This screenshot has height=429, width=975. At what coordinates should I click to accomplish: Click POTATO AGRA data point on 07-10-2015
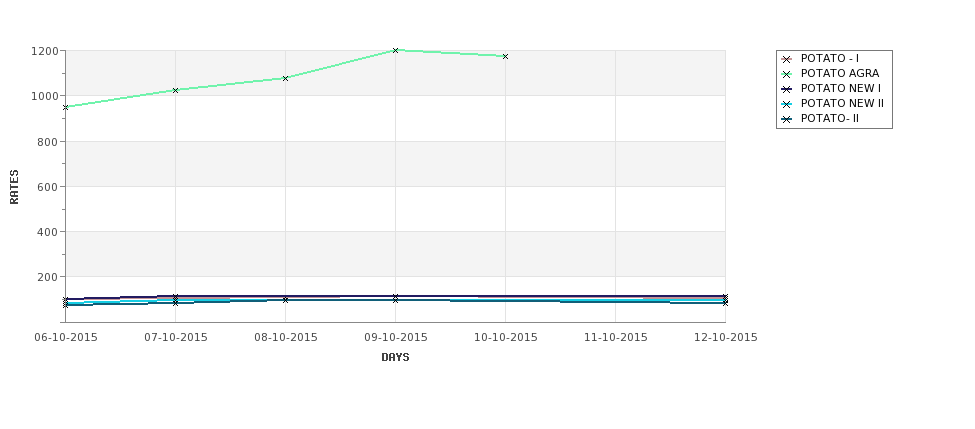(175, 90)
